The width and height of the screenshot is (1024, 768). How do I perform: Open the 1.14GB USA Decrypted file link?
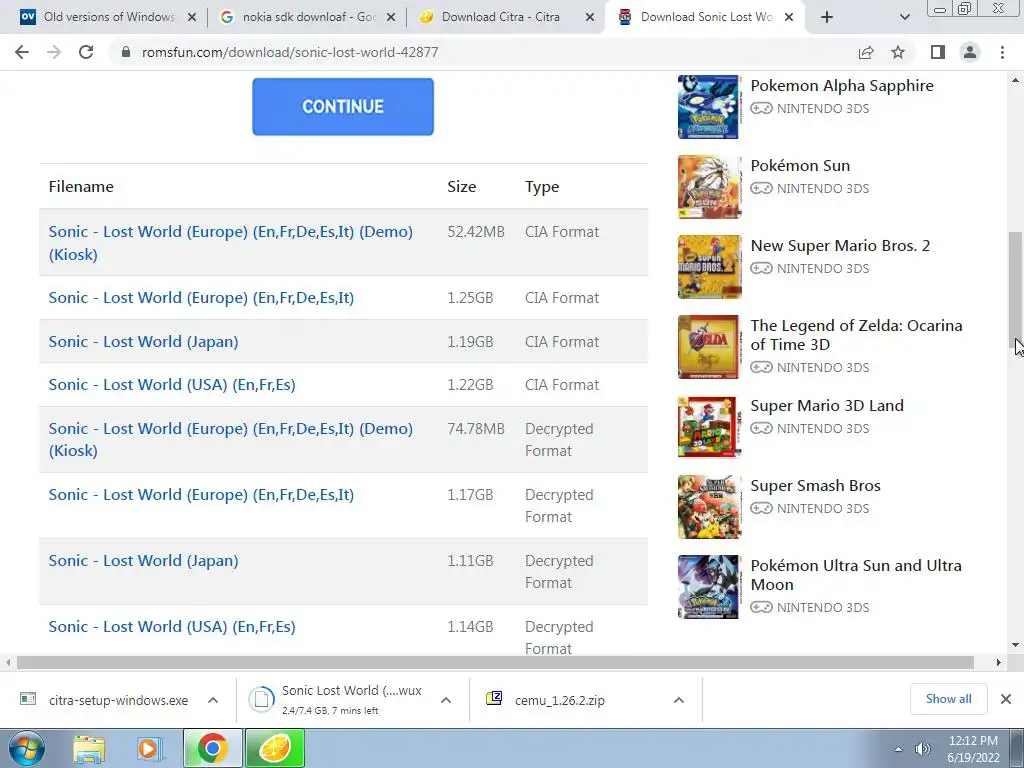tap(172, 627)
